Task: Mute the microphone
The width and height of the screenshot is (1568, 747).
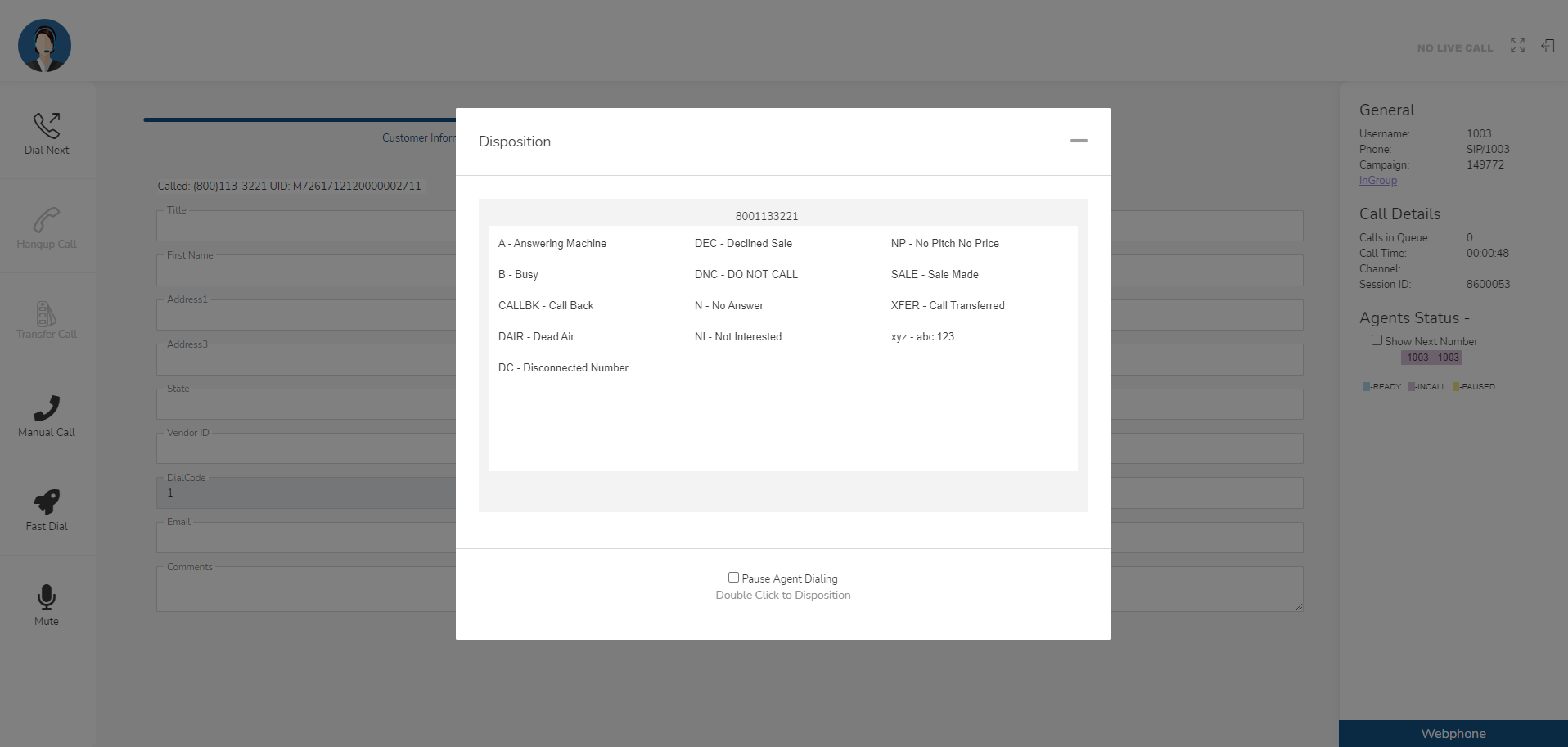Action: (46, 603)
